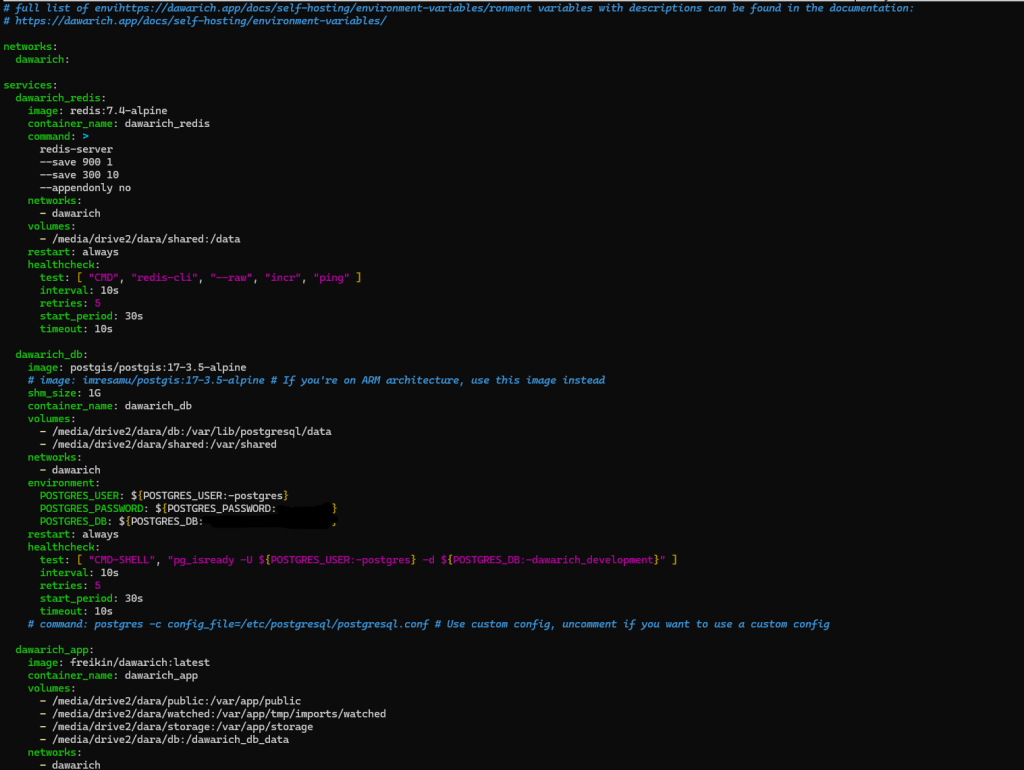The image size is (1024, 770).
Task: Select the 'redis-server' command line
Action: 76,149
